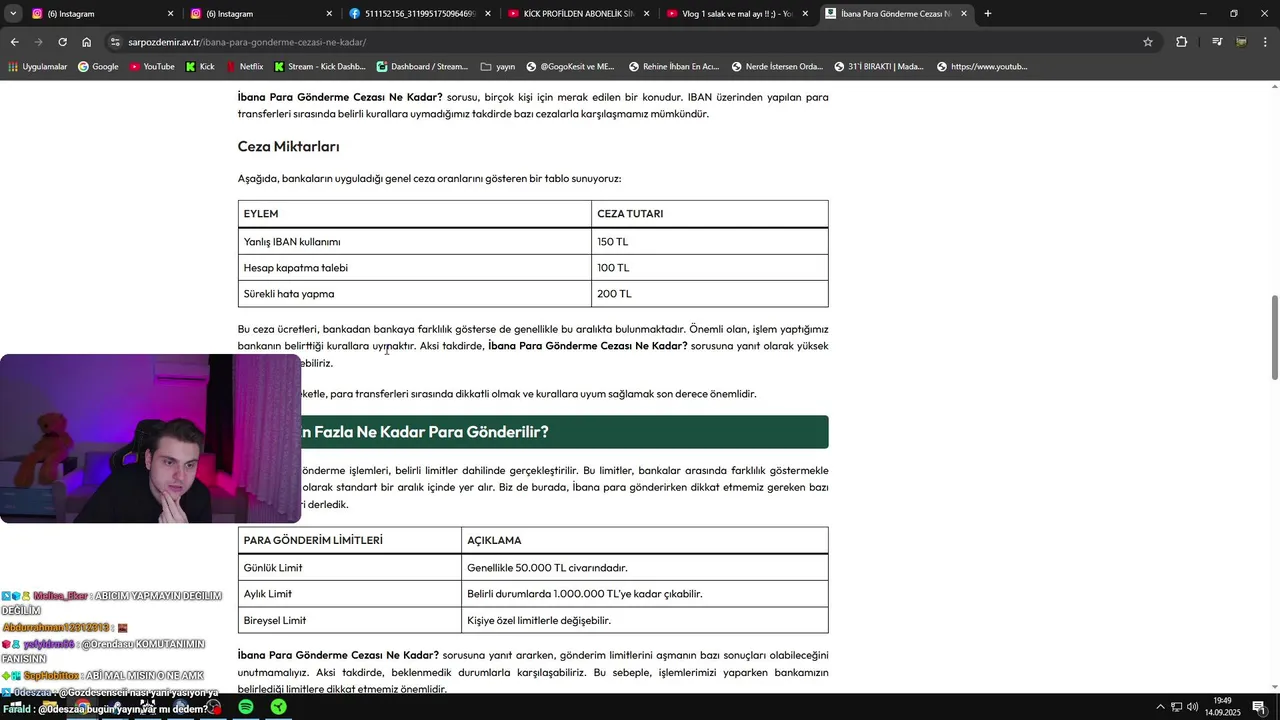The height and width of the screenshot is (720, 1280).
Task: Open the Netflix bookmark
Action: click(x=245, y=67)
